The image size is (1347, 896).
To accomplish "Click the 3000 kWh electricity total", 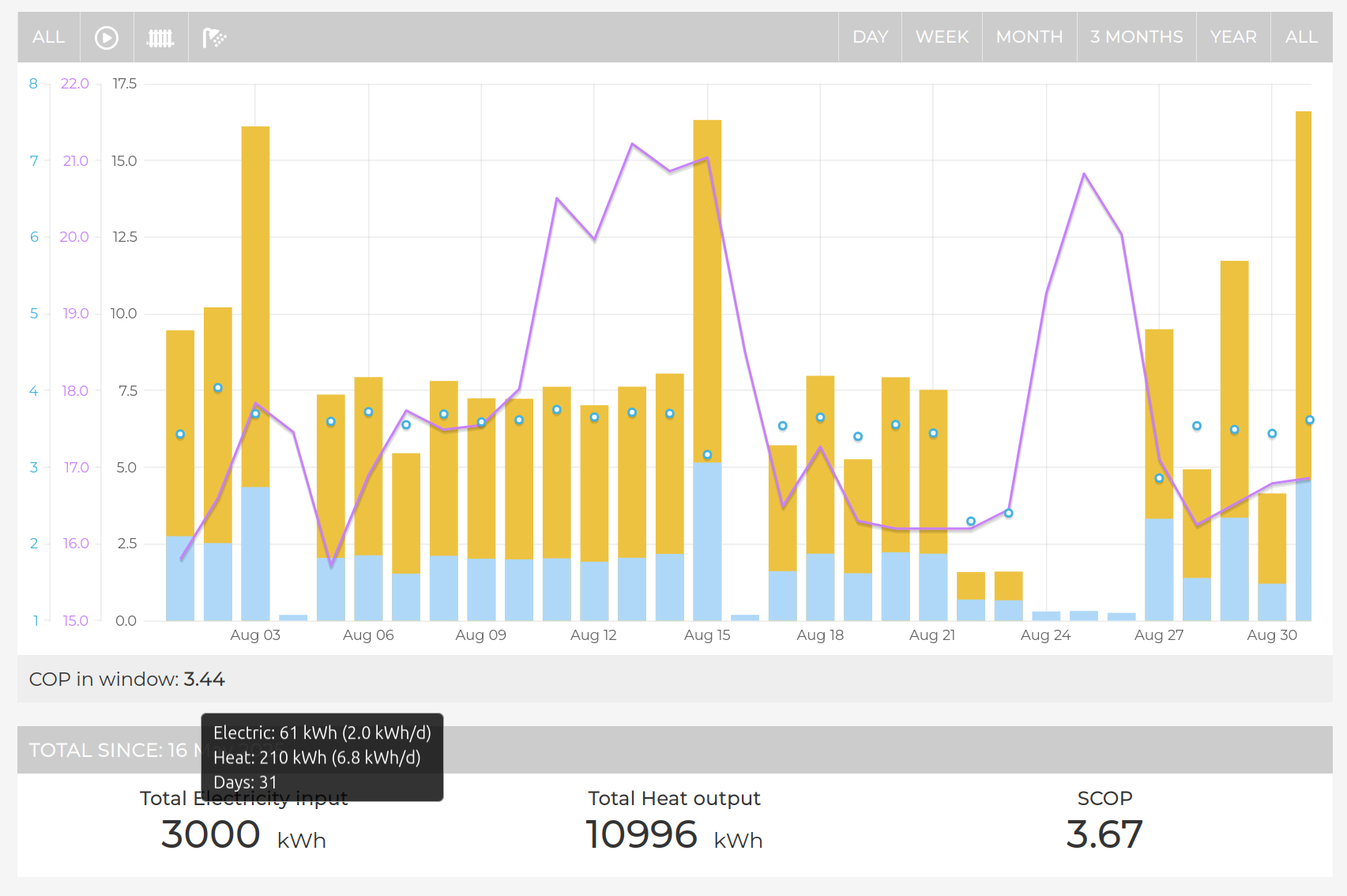I will click(x=243, y=835).
